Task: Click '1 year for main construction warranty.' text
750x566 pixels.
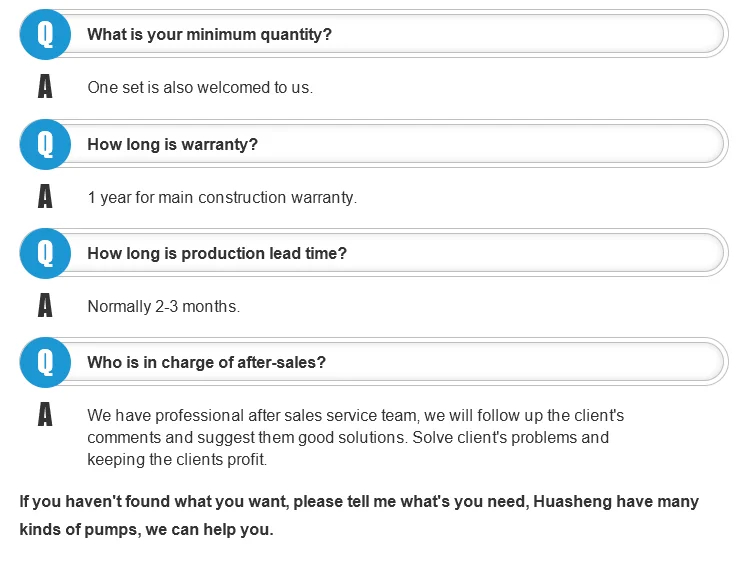Action: pos(222,197)
